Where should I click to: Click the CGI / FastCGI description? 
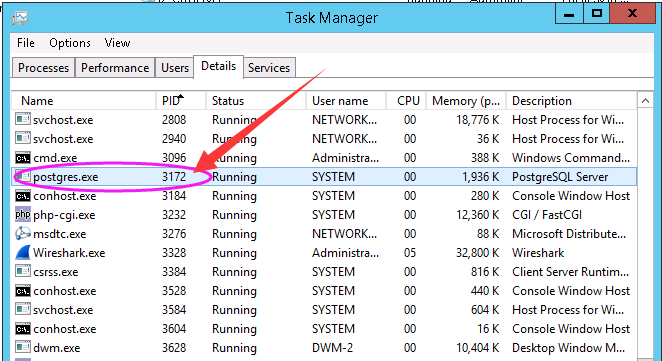(547, 215)
